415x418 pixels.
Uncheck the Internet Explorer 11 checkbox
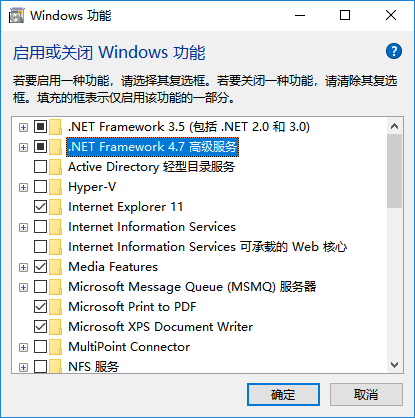click(40, 207)
